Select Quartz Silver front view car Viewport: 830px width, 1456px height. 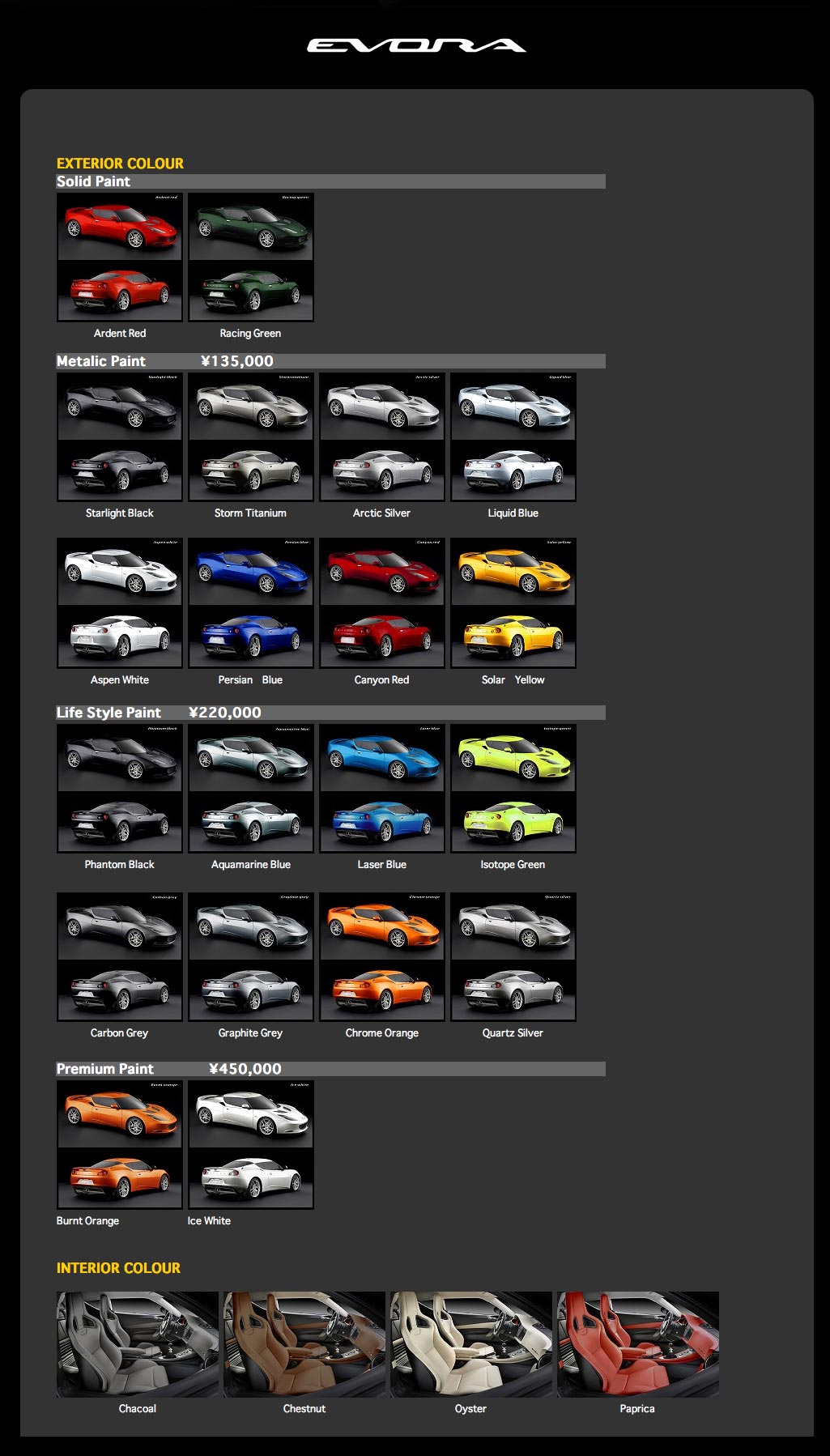(x=513, y=926)
